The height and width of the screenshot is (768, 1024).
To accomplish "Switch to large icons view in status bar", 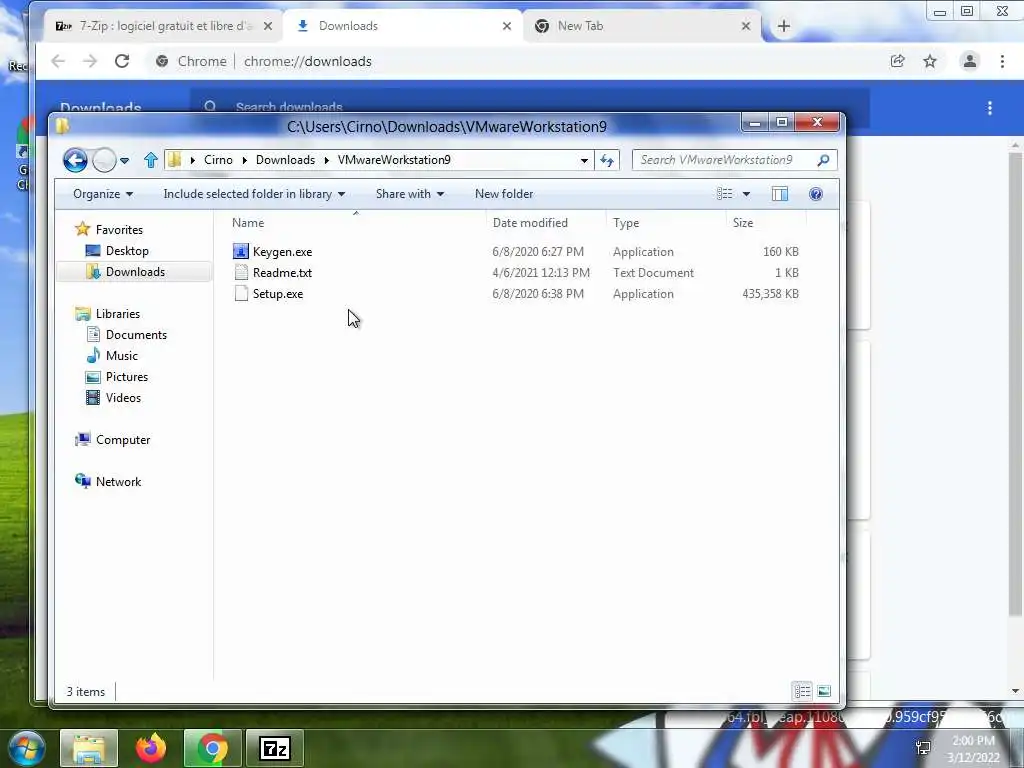I will (824, 691).
